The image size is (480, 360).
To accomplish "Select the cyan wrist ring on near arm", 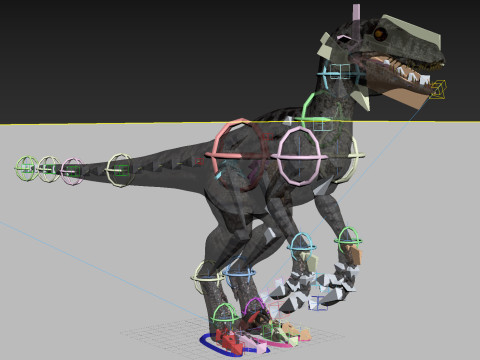I will point(302,247).
